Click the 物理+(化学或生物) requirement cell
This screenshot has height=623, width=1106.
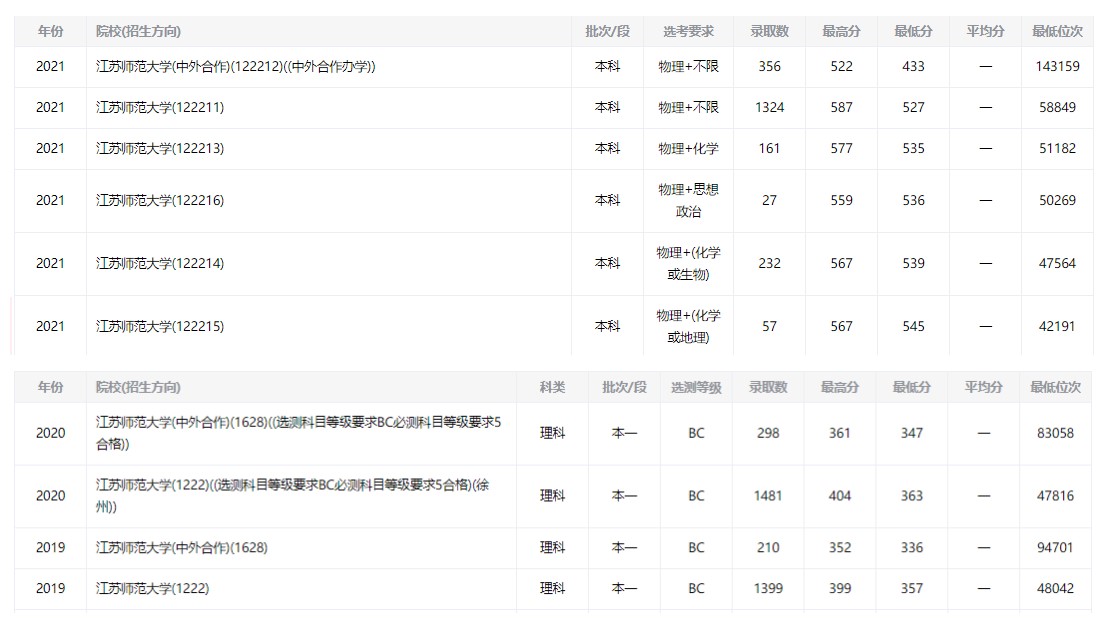(688, 263)
